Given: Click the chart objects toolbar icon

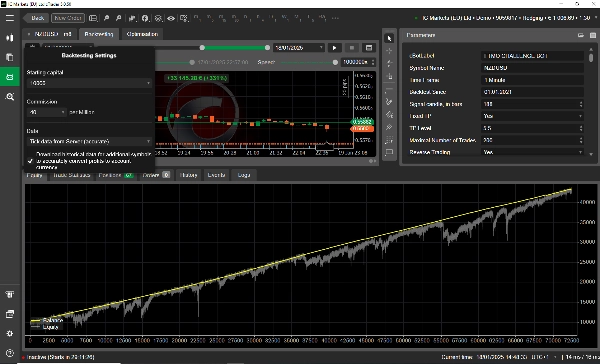Looking at the screenshot, I should pos(158,18).
